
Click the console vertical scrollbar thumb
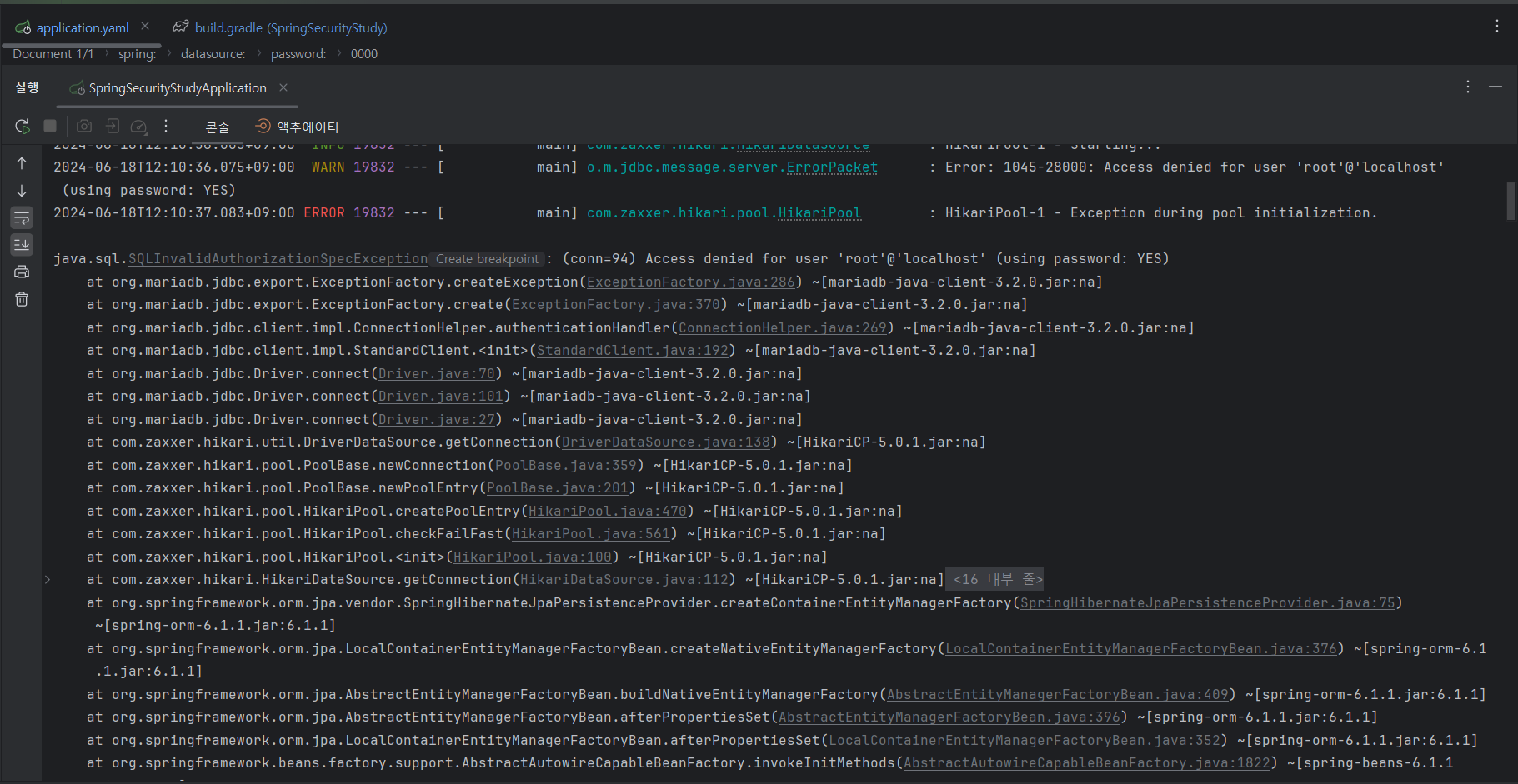[1510, 201]
